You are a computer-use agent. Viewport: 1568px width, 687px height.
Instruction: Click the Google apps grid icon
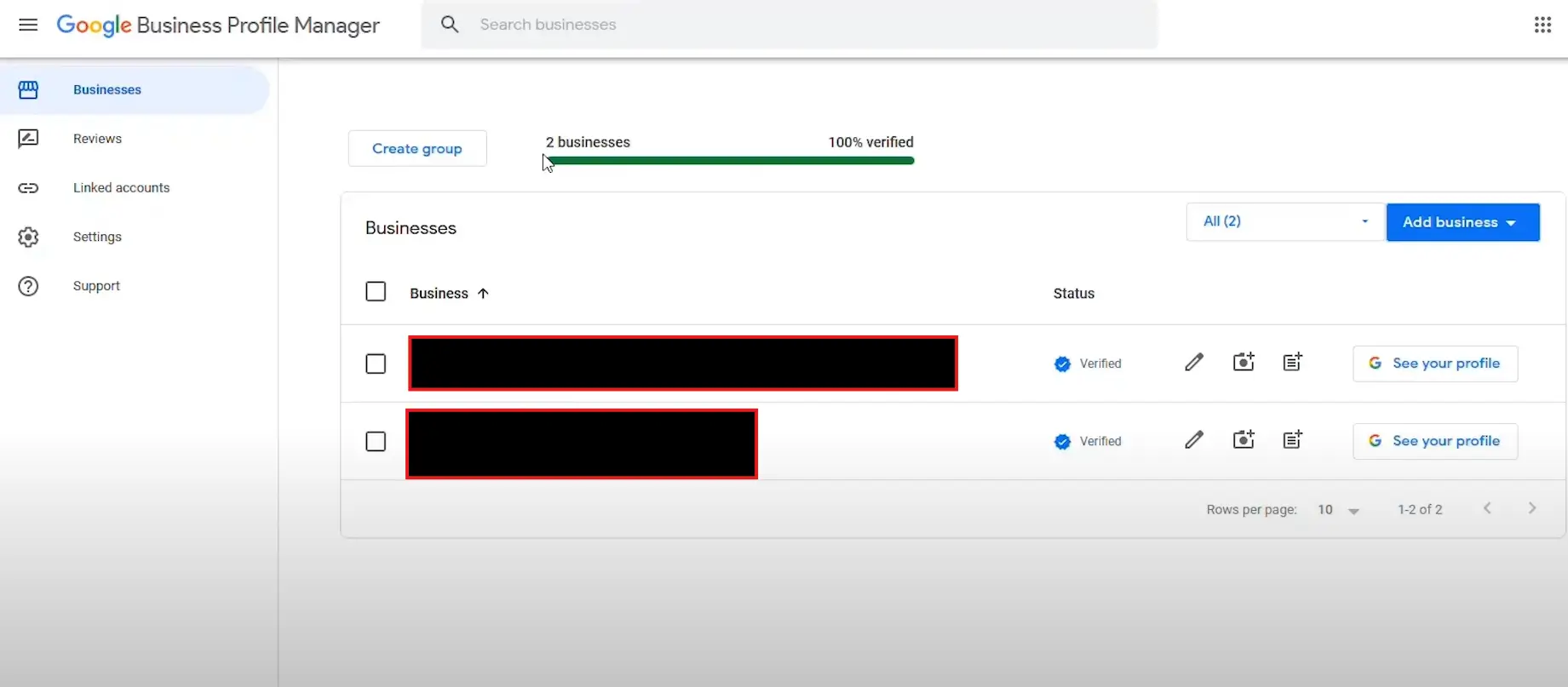click(1542, 25)
